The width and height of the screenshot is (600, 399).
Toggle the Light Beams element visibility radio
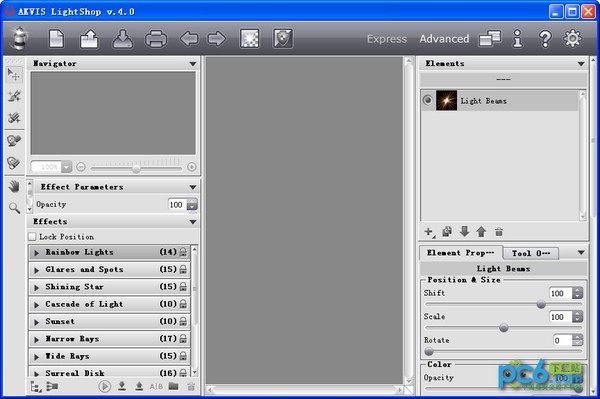(427, 100)
